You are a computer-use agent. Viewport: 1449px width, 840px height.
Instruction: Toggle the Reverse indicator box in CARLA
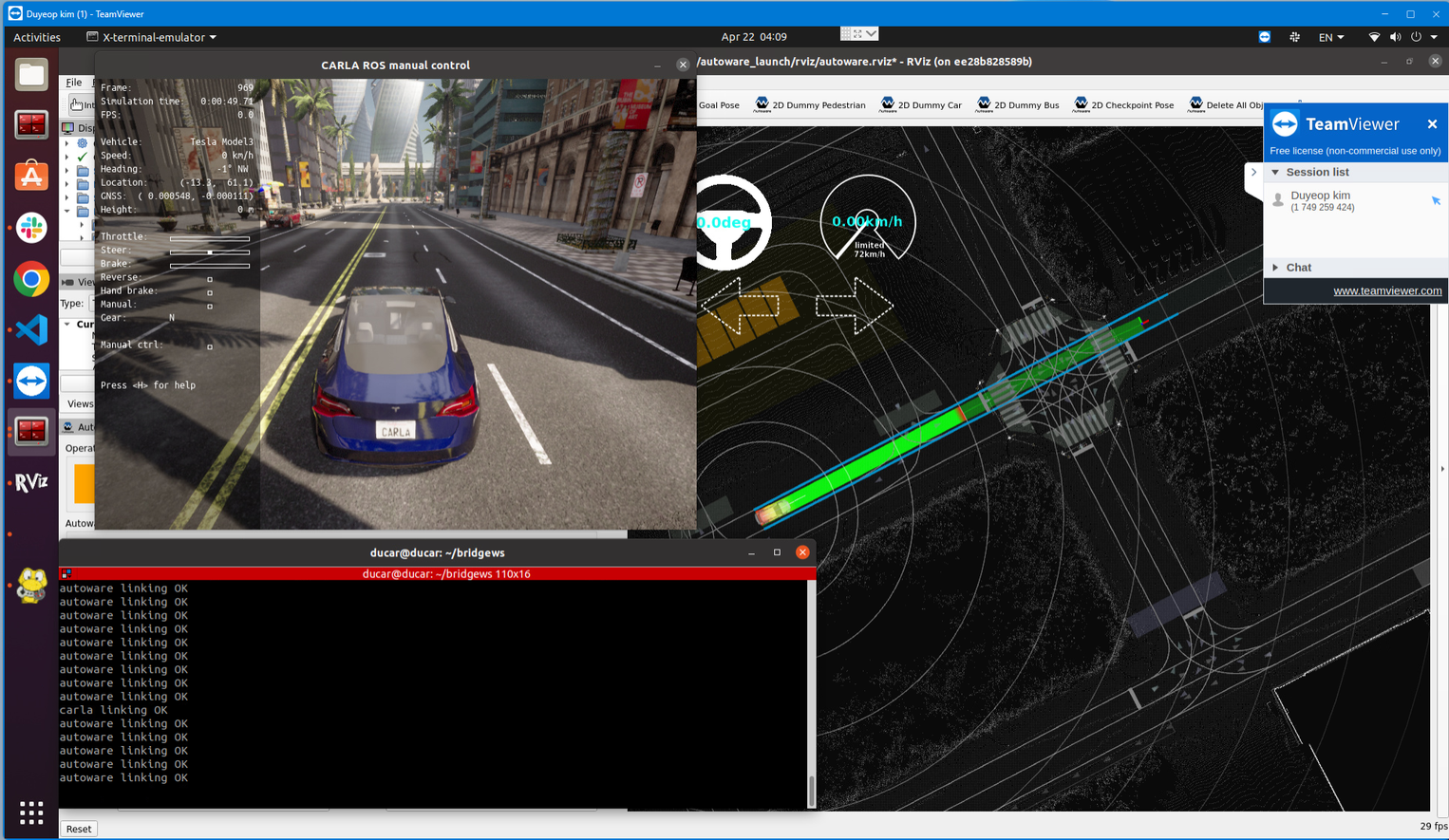coord(210,279)
